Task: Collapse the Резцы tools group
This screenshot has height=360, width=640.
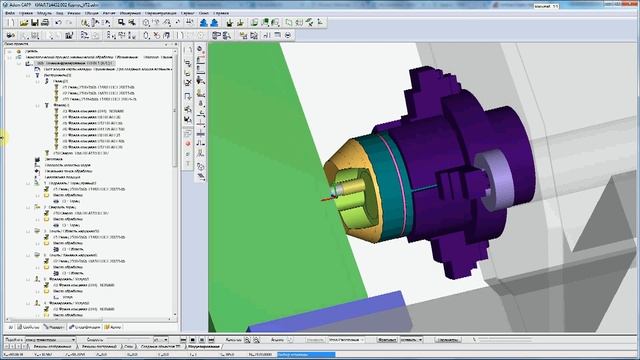Action: tap(37, 81)
